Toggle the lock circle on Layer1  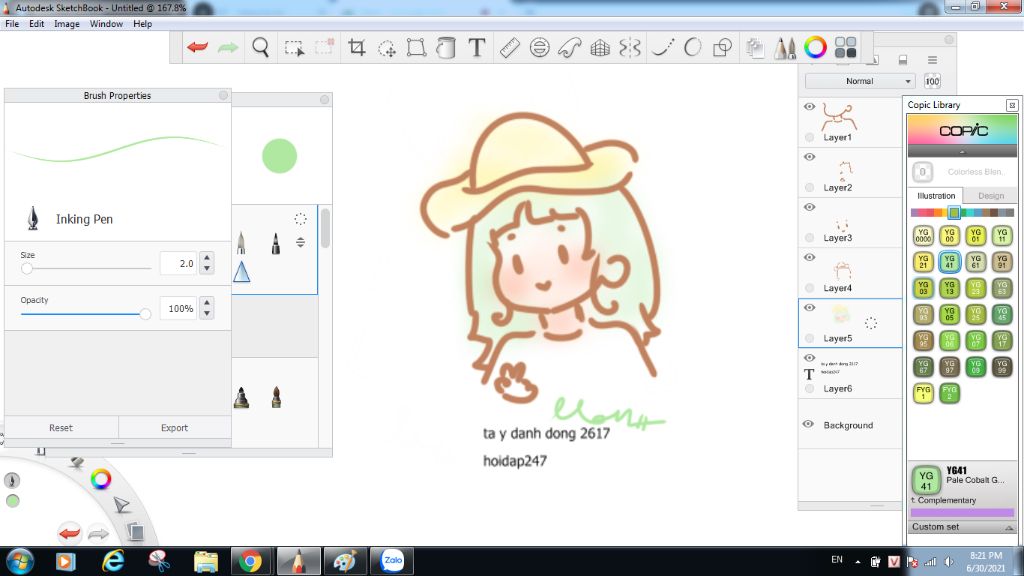809,137
